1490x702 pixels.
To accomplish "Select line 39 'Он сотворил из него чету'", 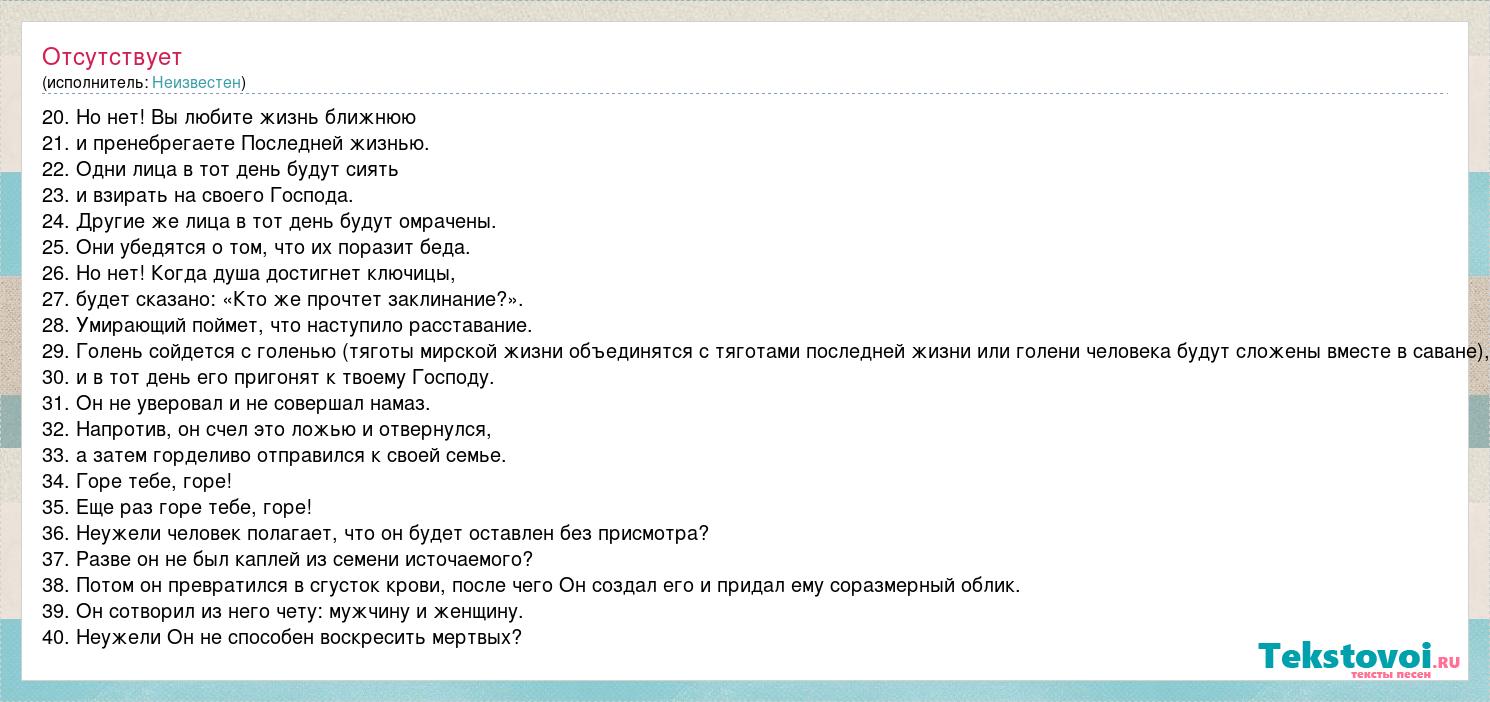I will point(283,611).
